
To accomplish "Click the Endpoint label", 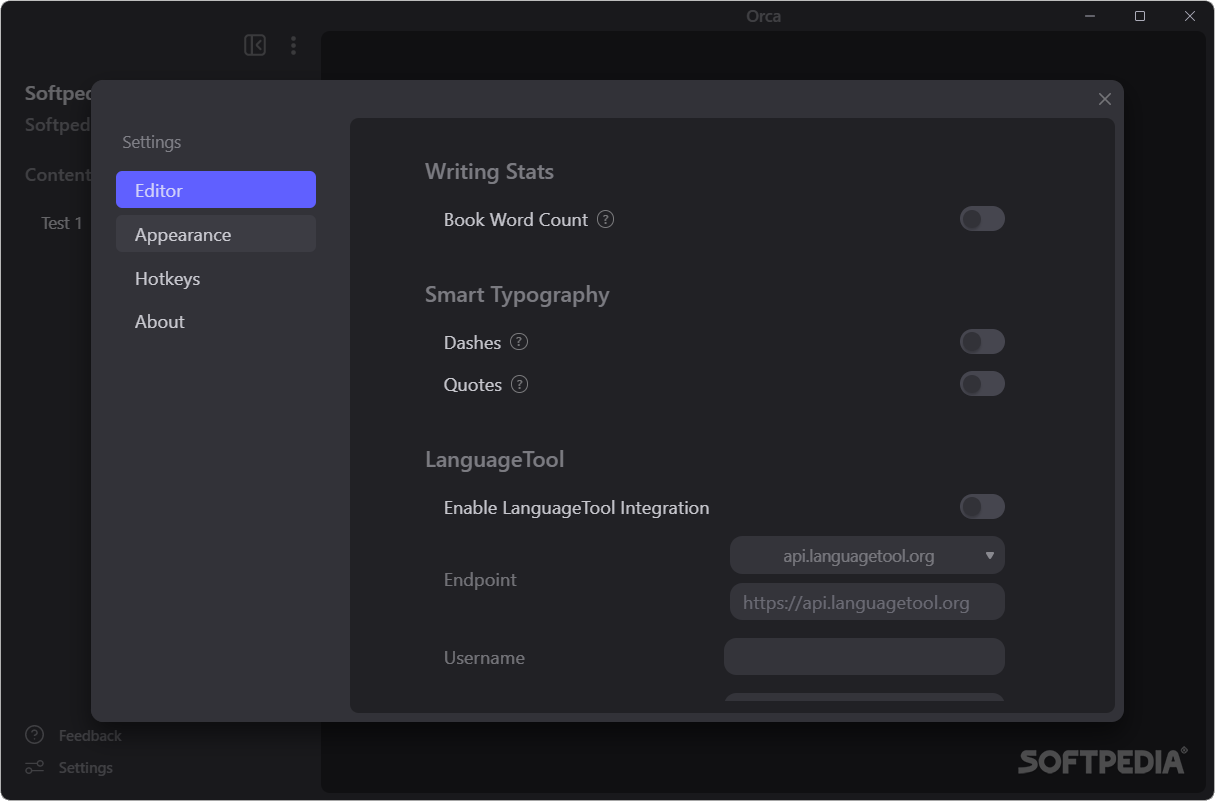I will pyautogui.click(x=480, y=579).
